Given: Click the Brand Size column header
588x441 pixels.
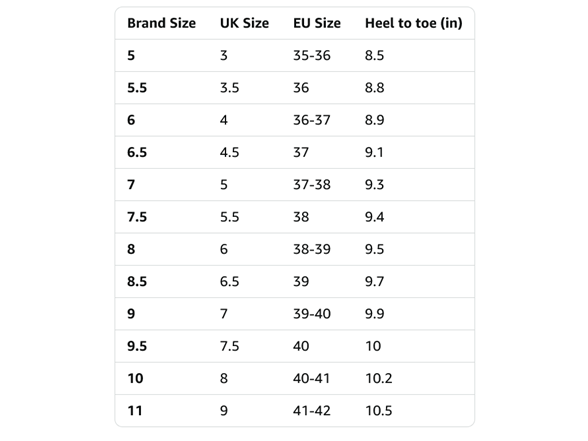Looking at the screenshot, I should (161, 23).
